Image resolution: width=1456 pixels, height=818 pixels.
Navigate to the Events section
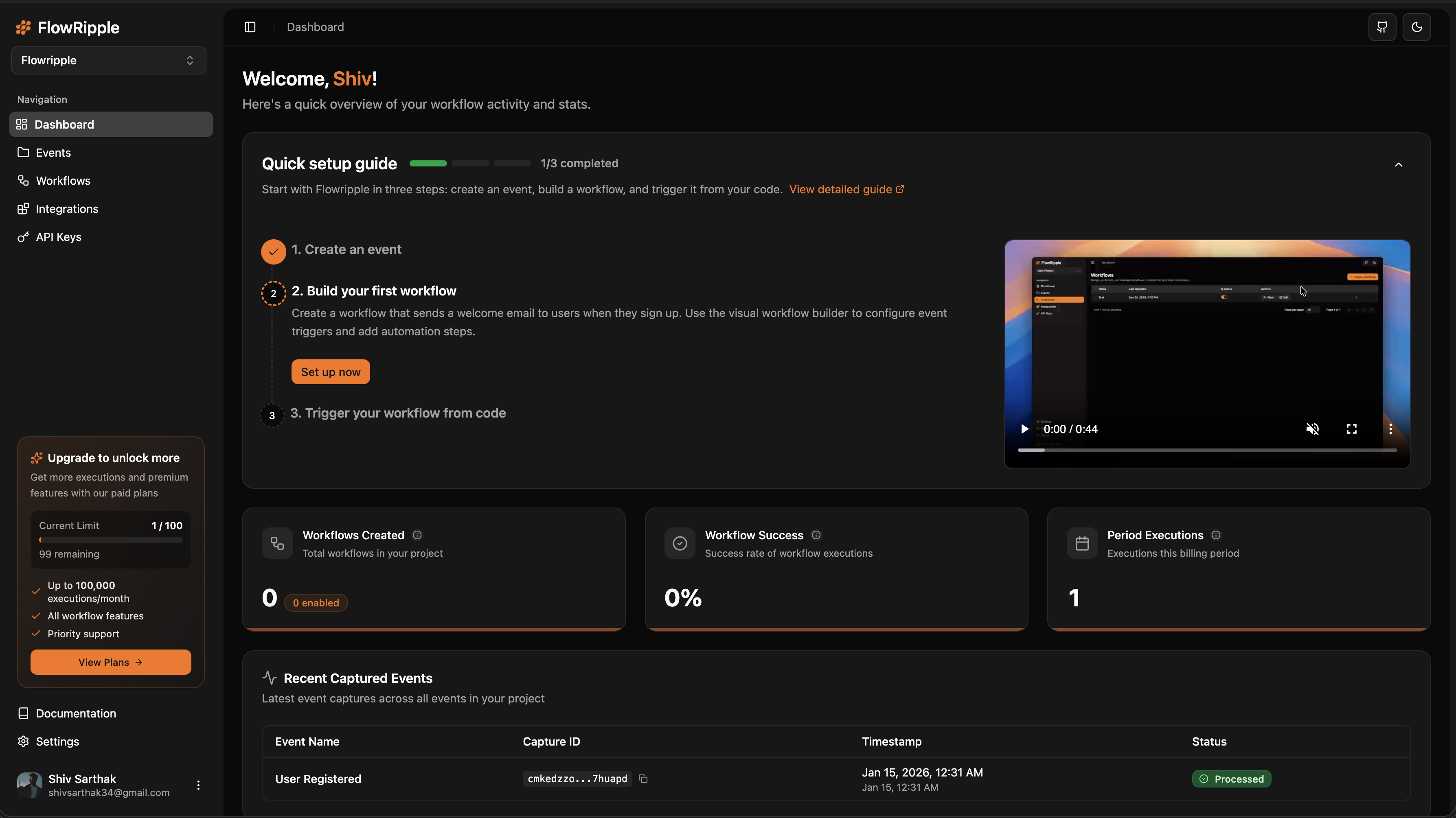coord(53,152)
